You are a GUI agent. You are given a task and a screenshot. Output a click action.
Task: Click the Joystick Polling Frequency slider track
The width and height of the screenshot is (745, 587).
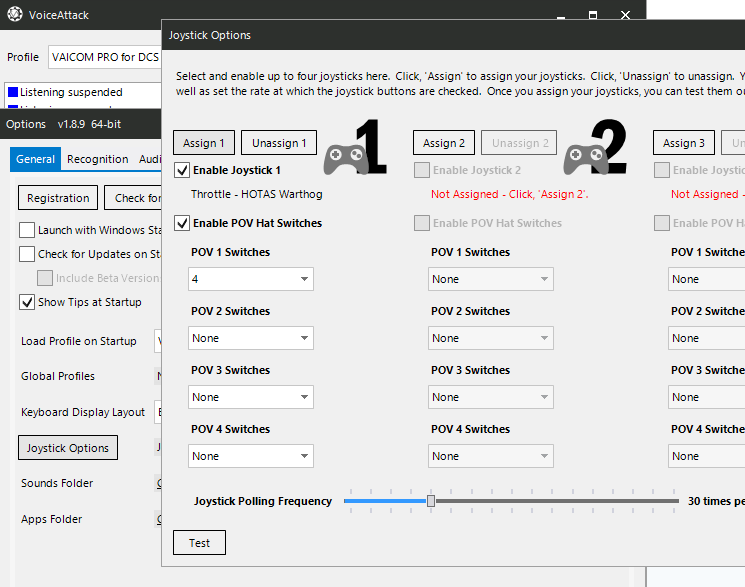[x=511, y=501]
